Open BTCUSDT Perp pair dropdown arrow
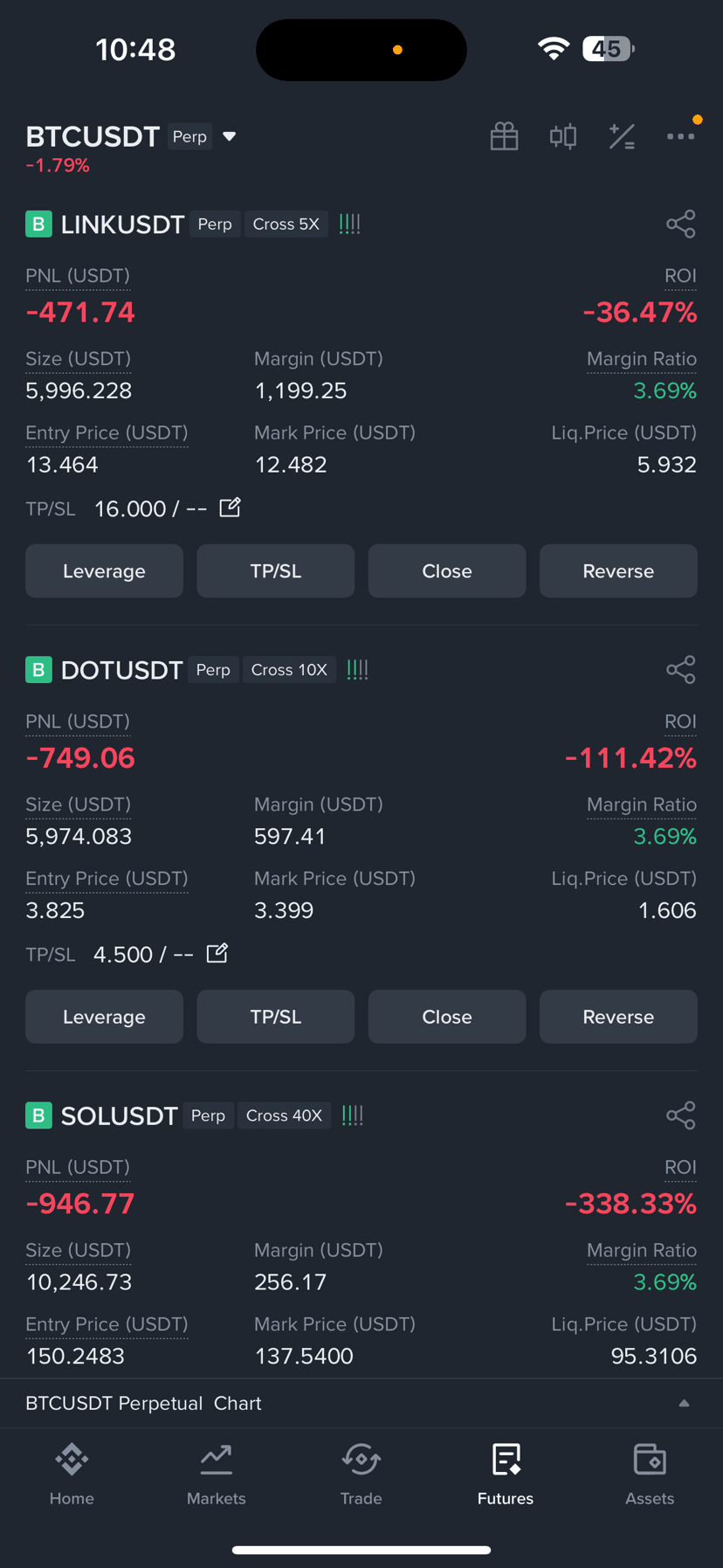Viewport: 723px width, 1568px height. [230, 136]
